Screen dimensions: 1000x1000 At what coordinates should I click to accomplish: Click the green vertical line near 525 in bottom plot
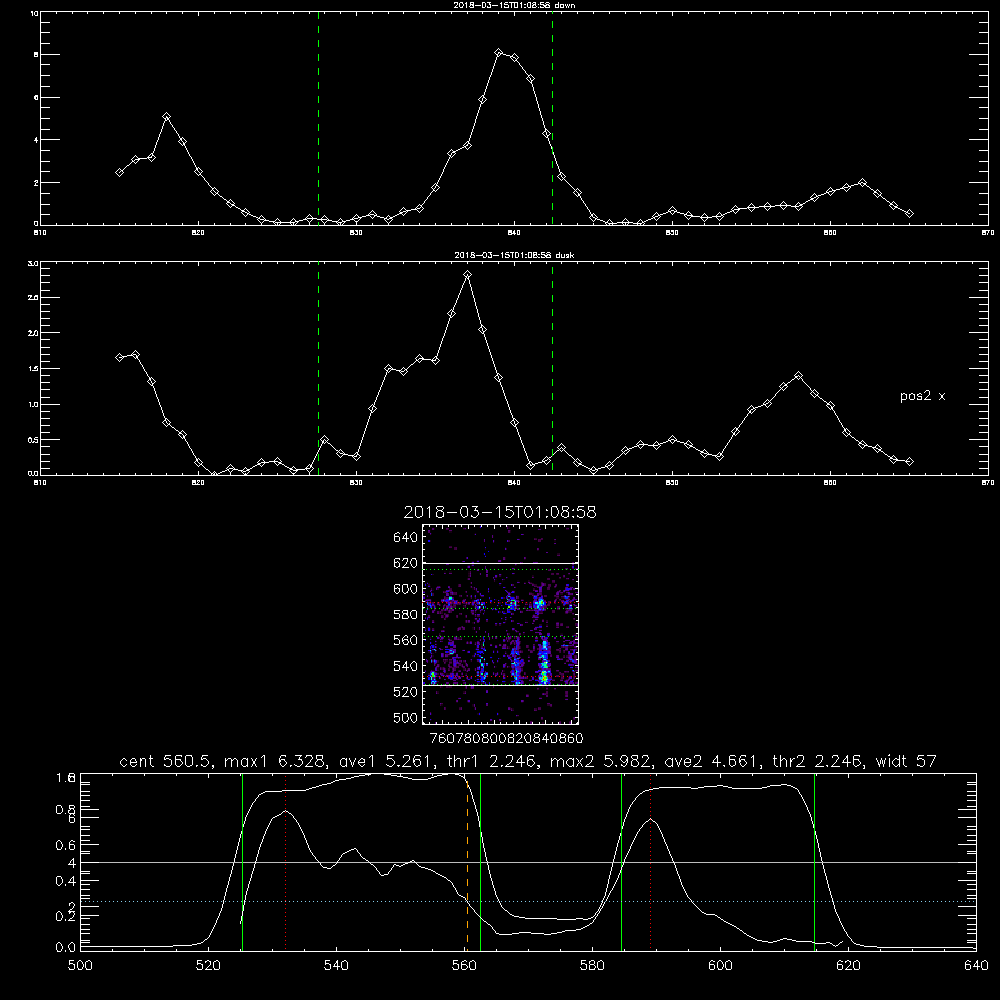click(x=242, y=862)
